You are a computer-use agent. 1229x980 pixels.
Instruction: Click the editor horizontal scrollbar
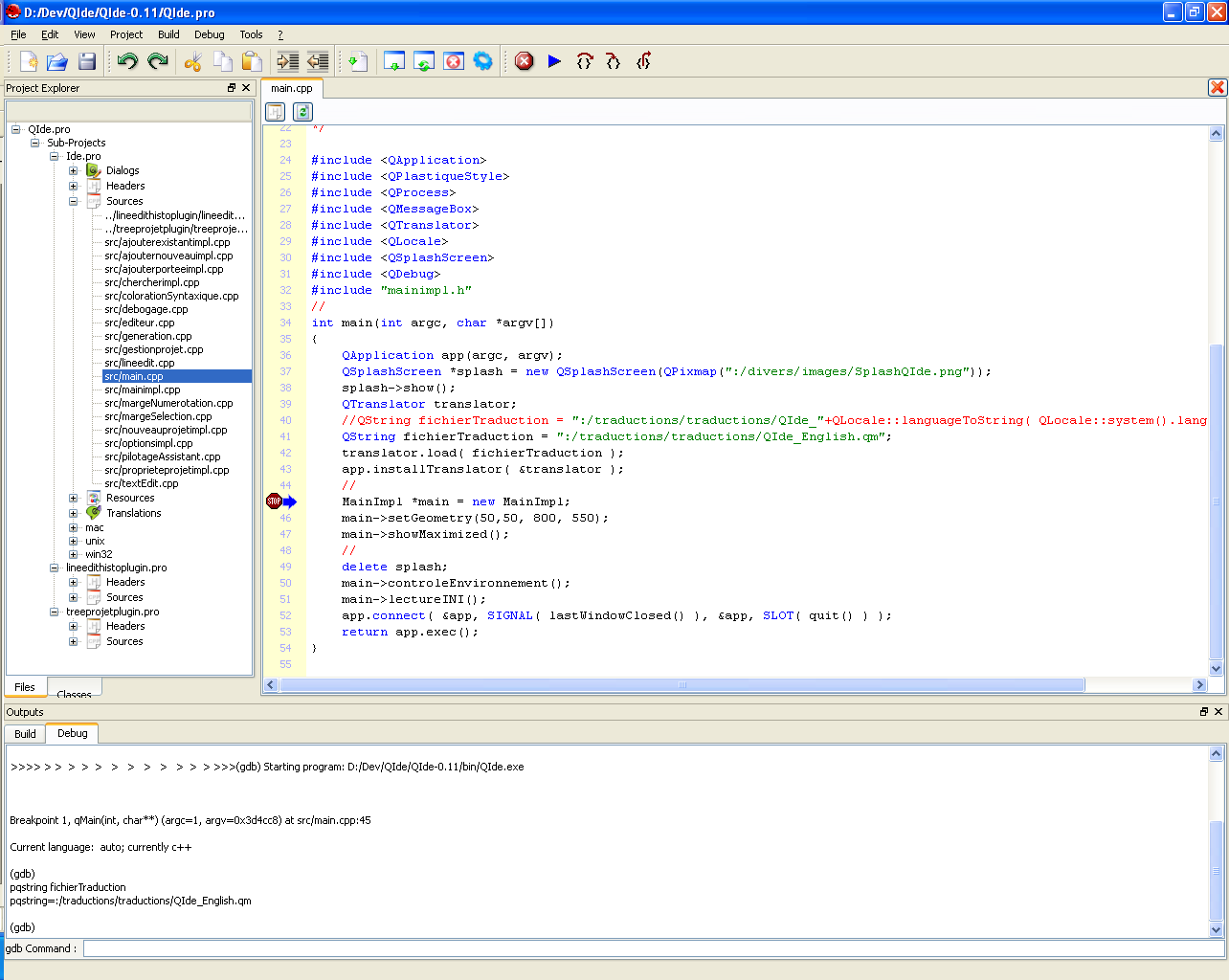coord(682,685)
